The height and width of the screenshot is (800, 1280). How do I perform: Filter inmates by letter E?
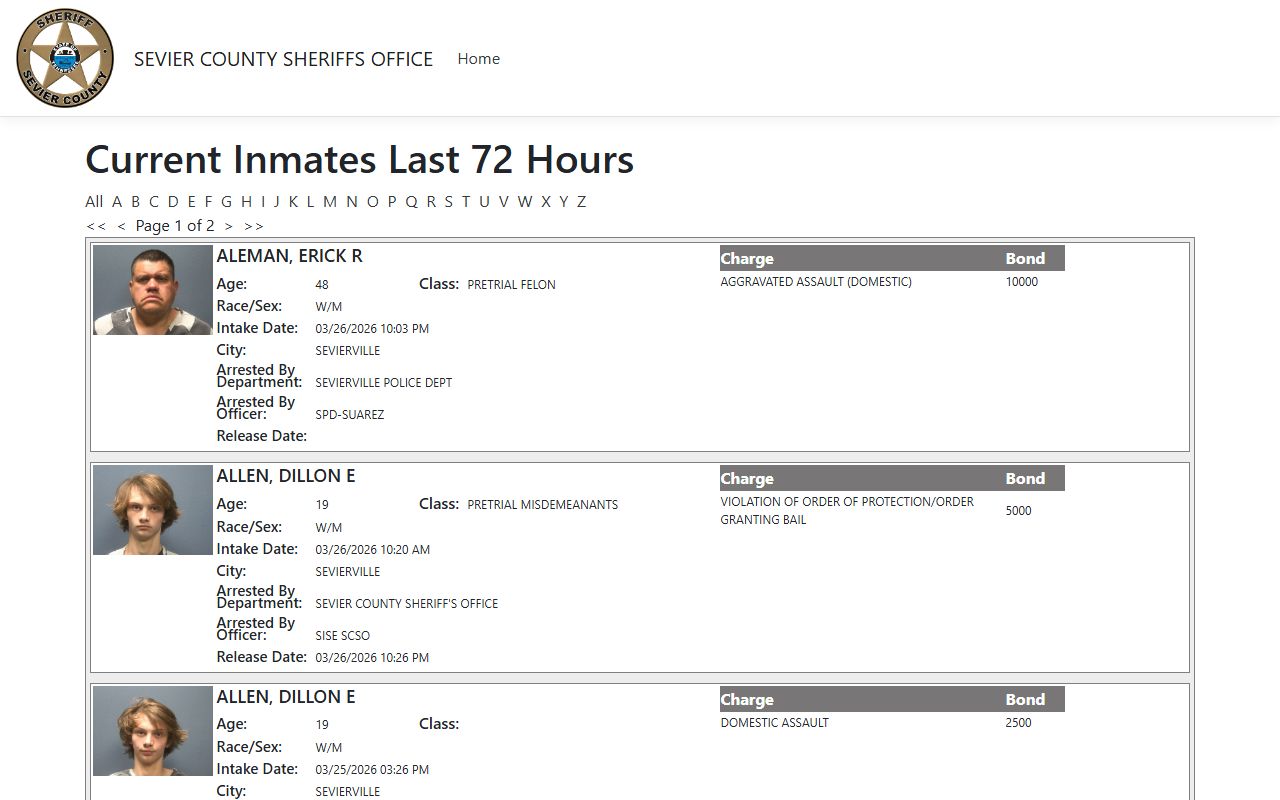(x=192, y=201)
